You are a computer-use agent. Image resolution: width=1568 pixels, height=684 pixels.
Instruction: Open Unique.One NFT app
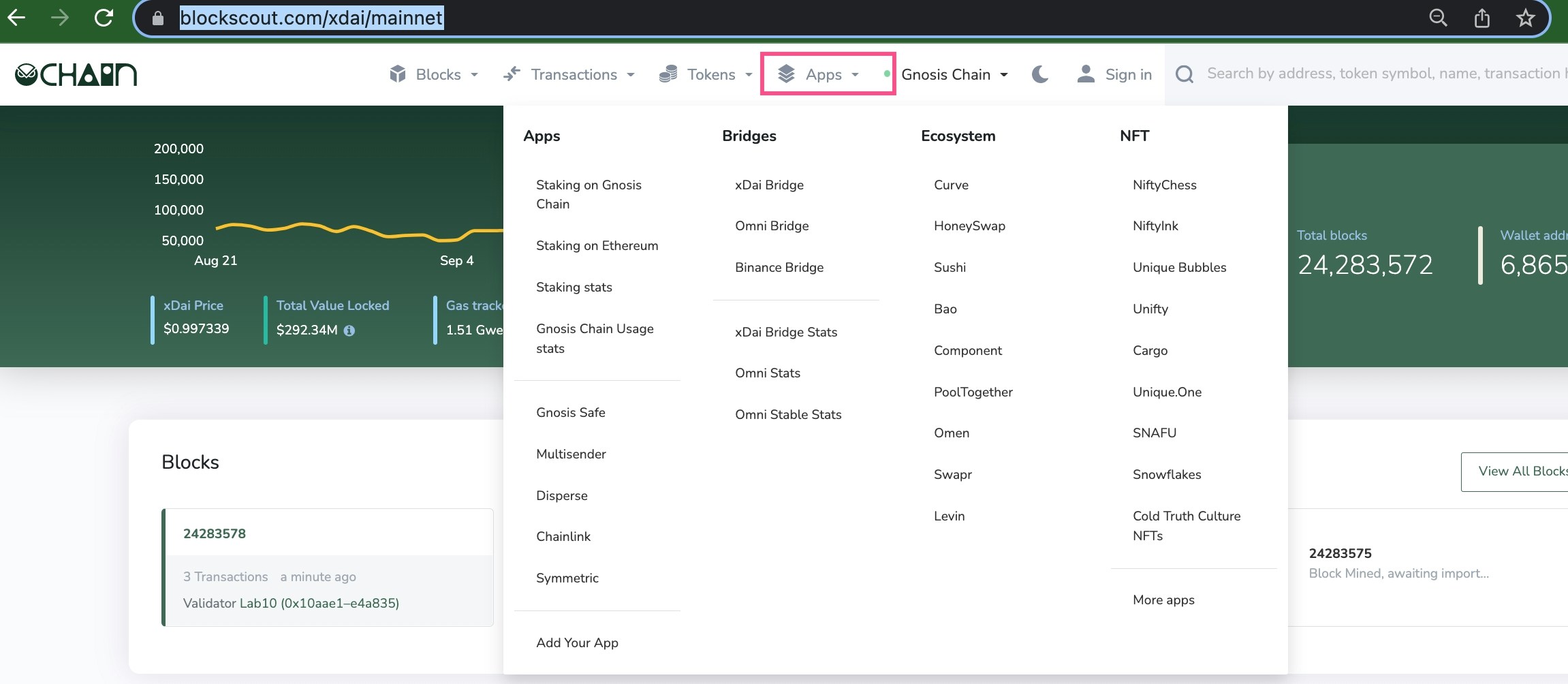tap(1167, 392)
